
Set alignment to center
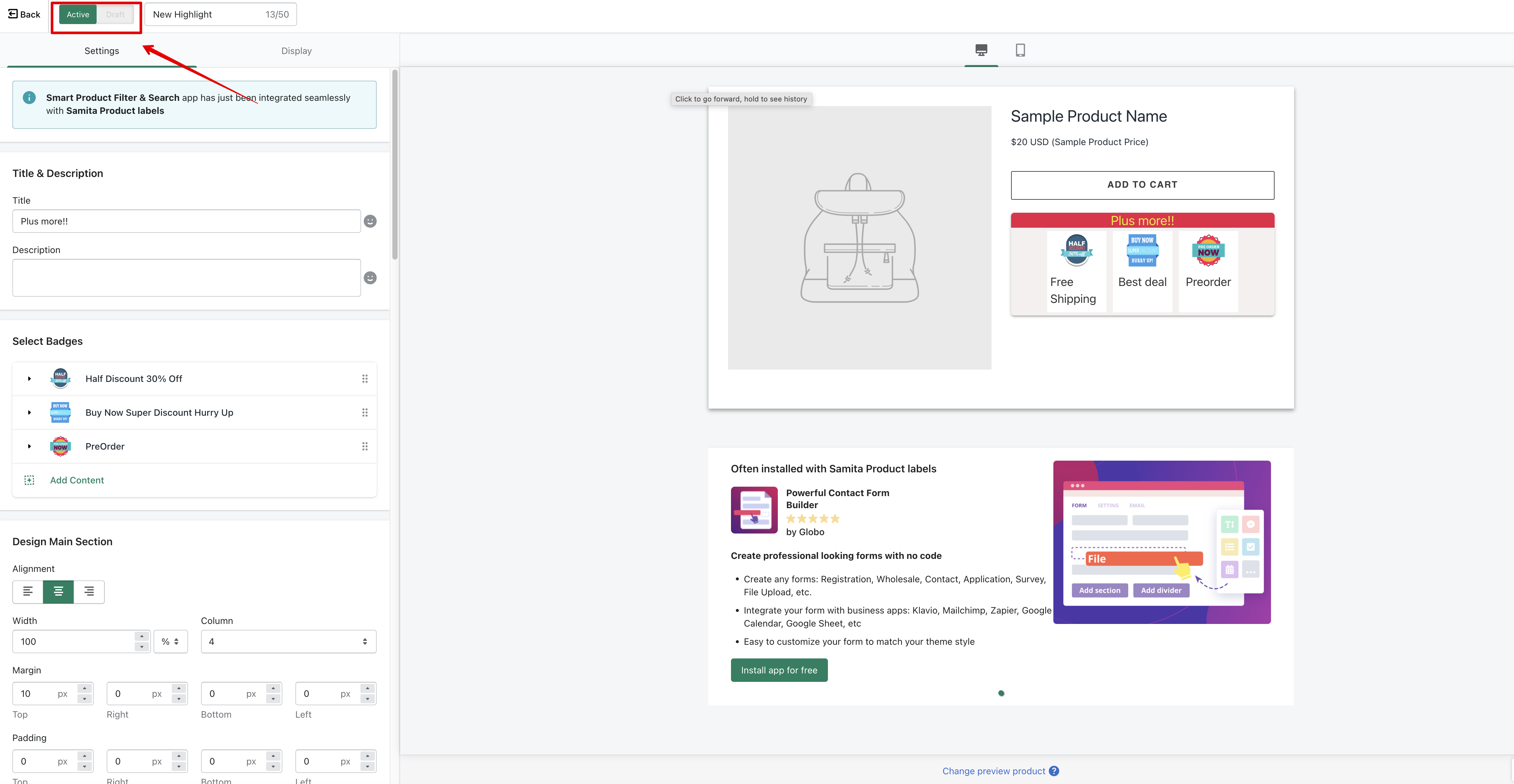(x=58, y=591)
